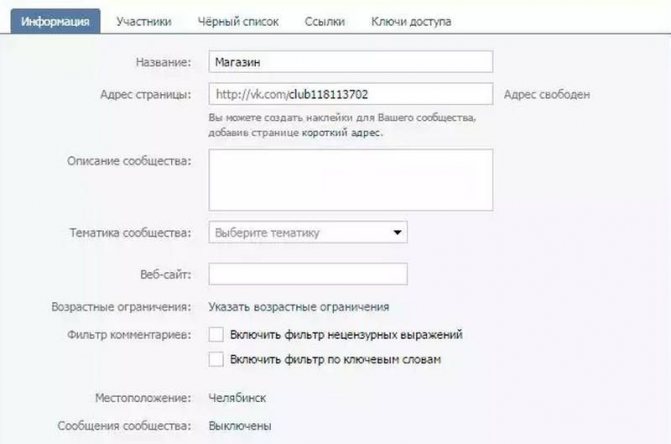Click the 'Название:' field label
The width and height of the screenshot is (671, 444).
pos(163,62)
